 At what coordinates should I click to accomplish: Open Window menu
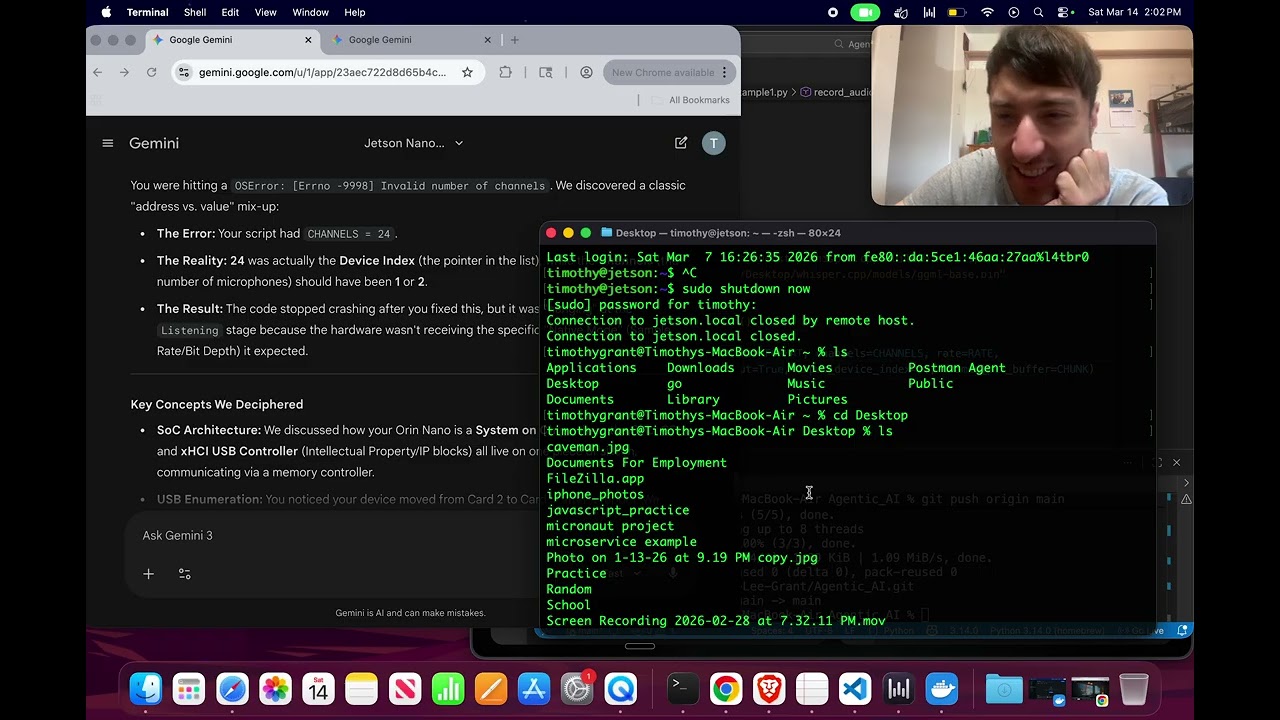[x=310, y=12]
